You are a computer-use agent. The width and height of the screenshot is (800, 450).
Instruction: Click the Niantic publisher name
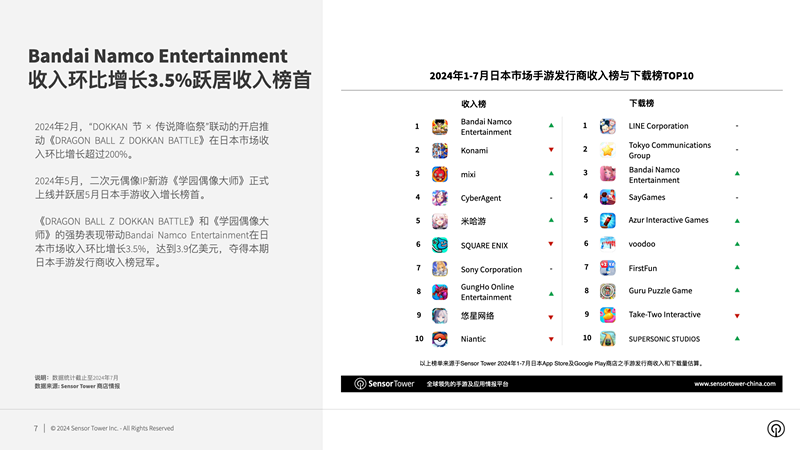coord(473,339)
